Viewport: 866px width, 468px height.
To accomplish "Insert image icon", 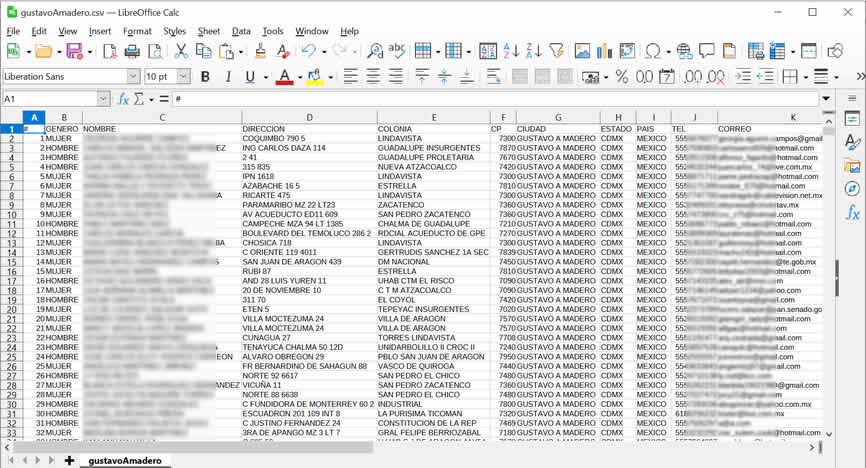I will (582, 51).
